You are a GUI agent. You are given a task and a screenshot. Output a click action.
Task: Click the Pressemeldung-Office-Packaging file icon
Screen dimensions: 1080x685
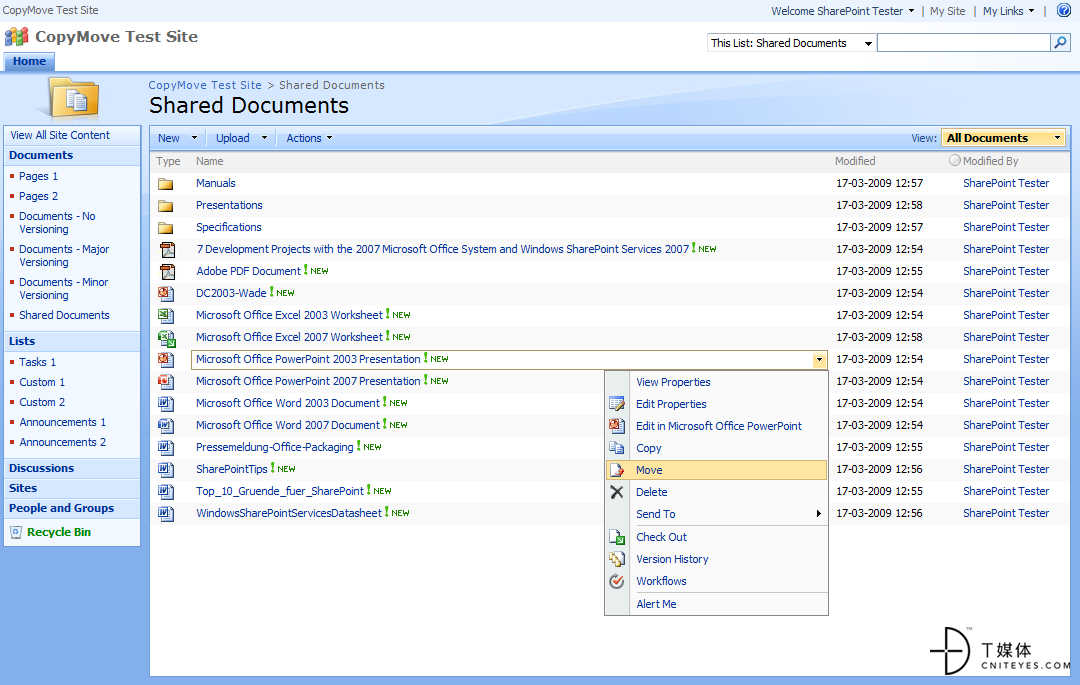[x=165, y=447]
